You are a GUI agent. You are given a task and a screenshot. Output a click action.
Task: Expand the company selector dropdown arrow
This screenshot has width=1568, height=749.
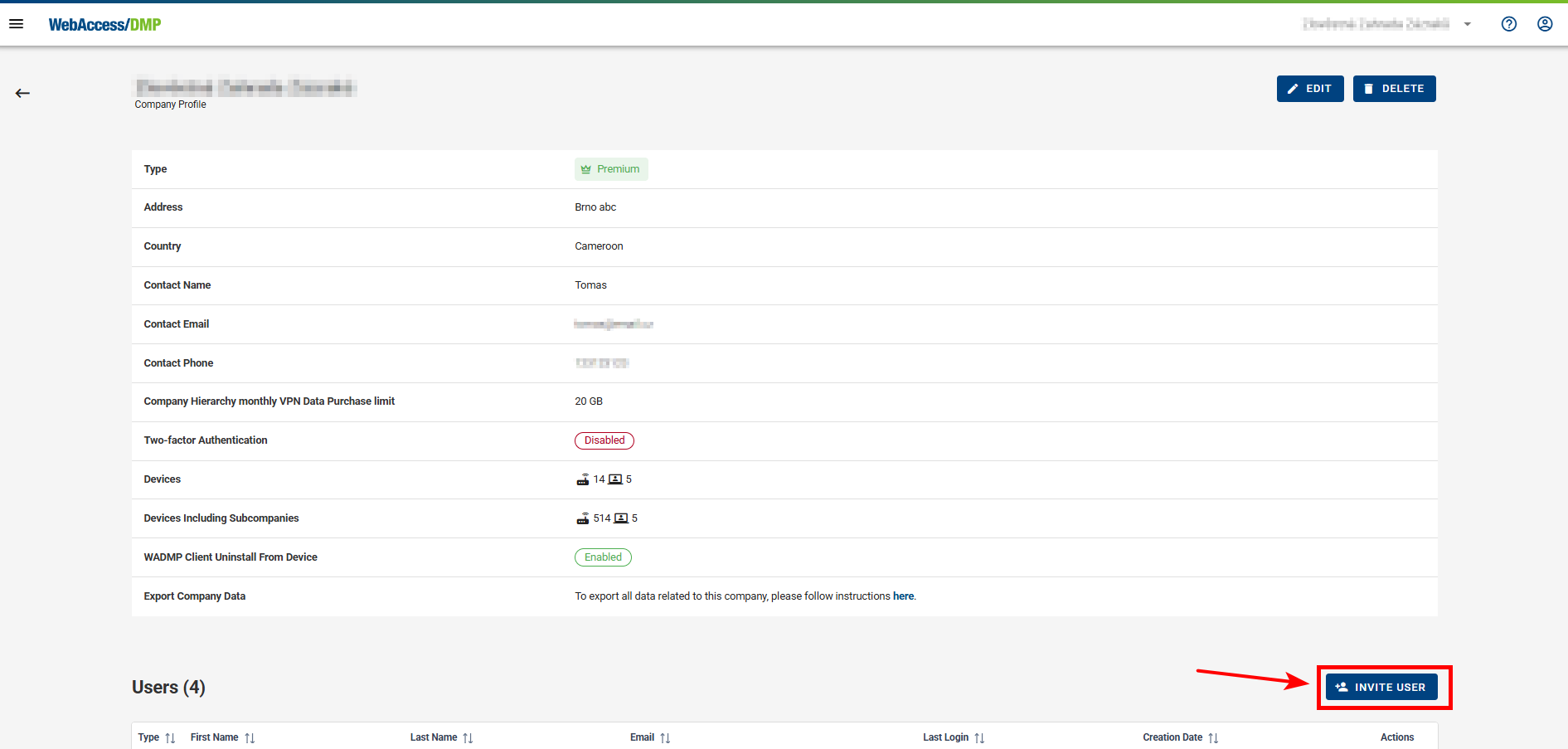tap(1467, 24)
